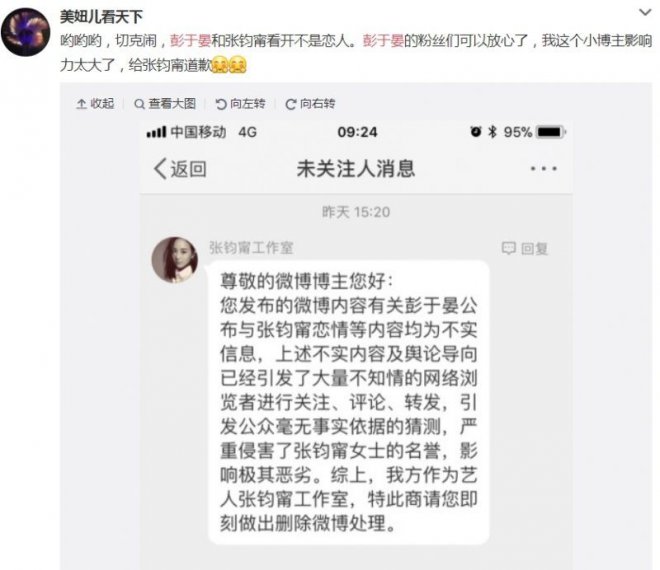Viewport: 660px width, 570px height.
Task: Open 张钧甯工作室 sender avatar
Action: pos(175,260)
